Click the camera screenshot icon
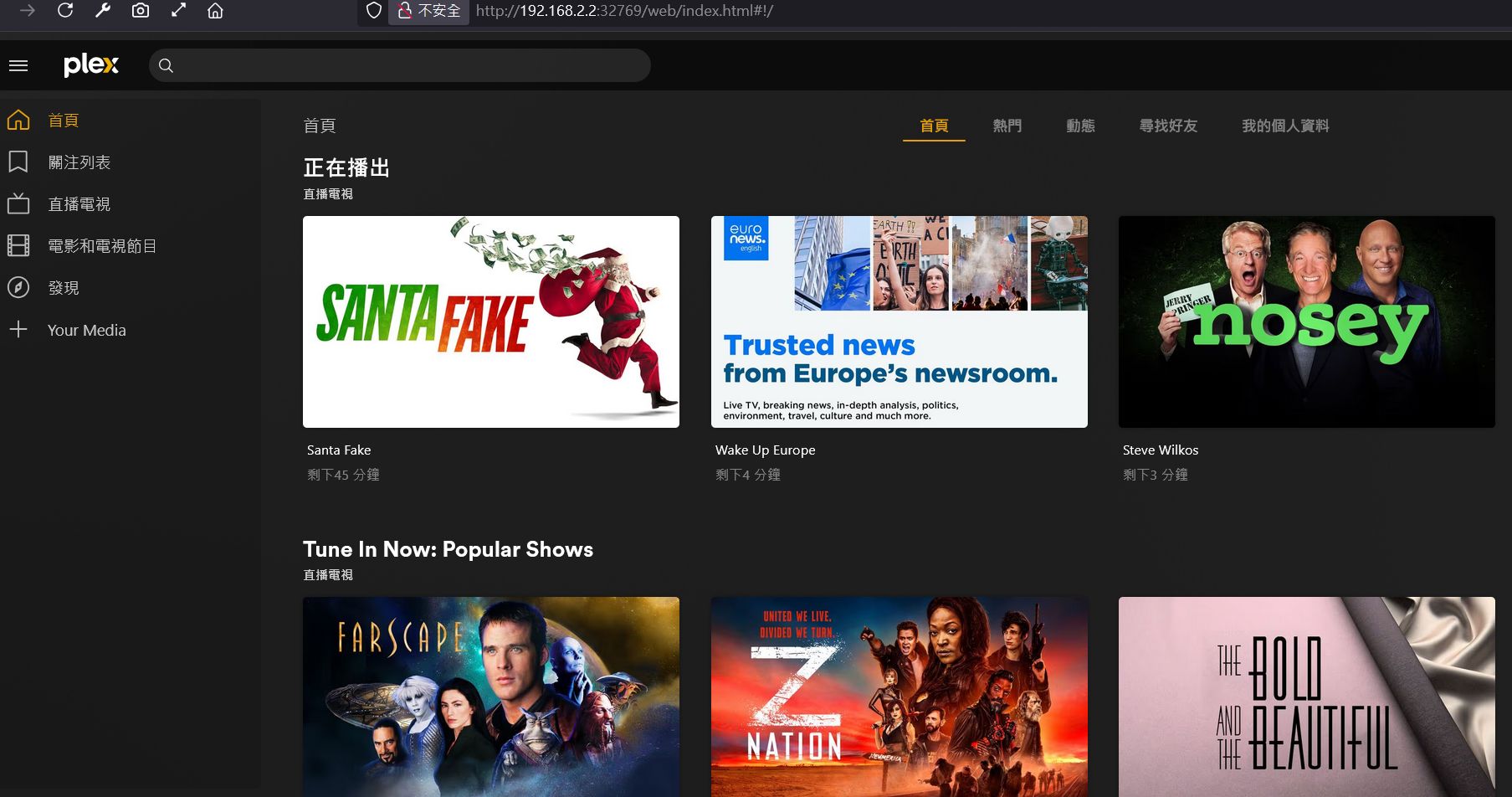The width and height of the screenshot is (1512, 797). (141, 11)
